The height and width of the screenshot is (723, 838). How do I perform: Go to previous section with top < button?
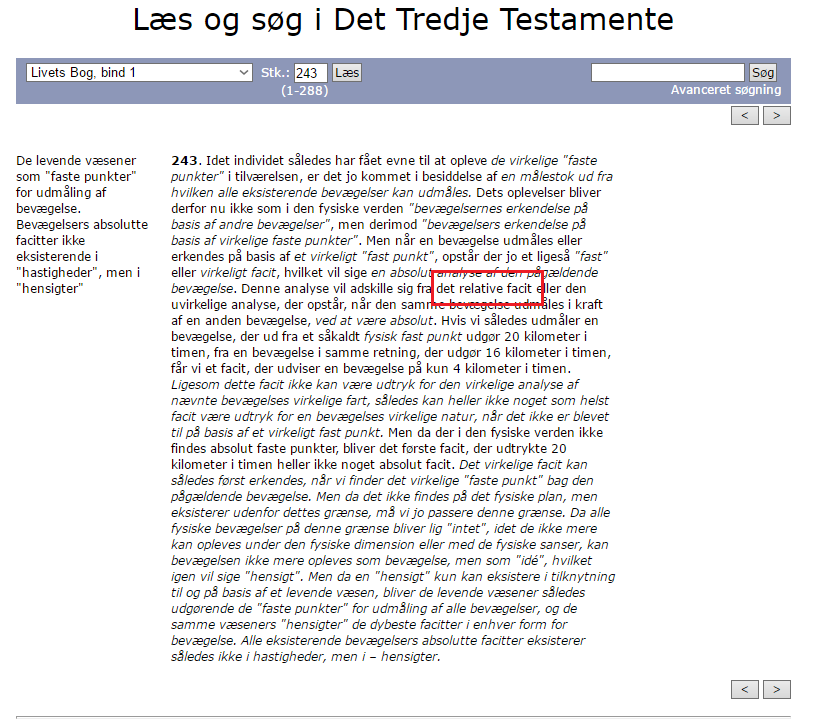point(744,115)
